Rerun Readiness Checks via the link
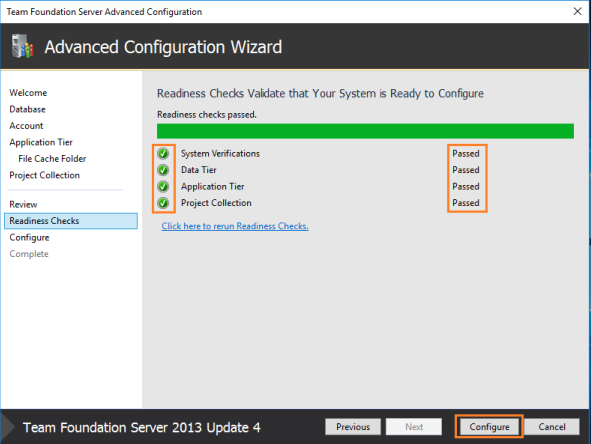The image size is (591, 444). click(x=235, y=226)
